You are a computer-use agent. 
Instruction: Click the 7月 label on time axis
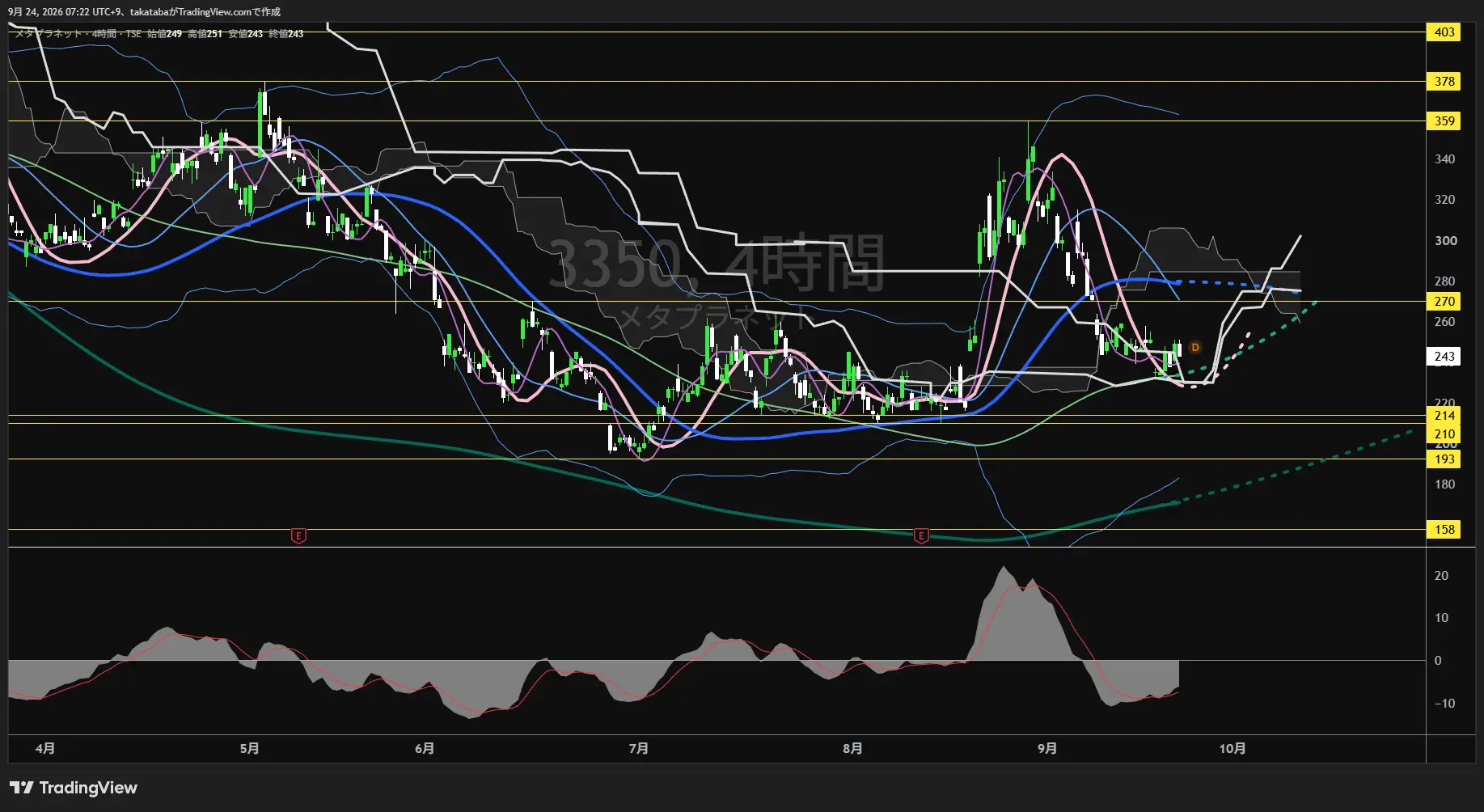coord(639,749)
